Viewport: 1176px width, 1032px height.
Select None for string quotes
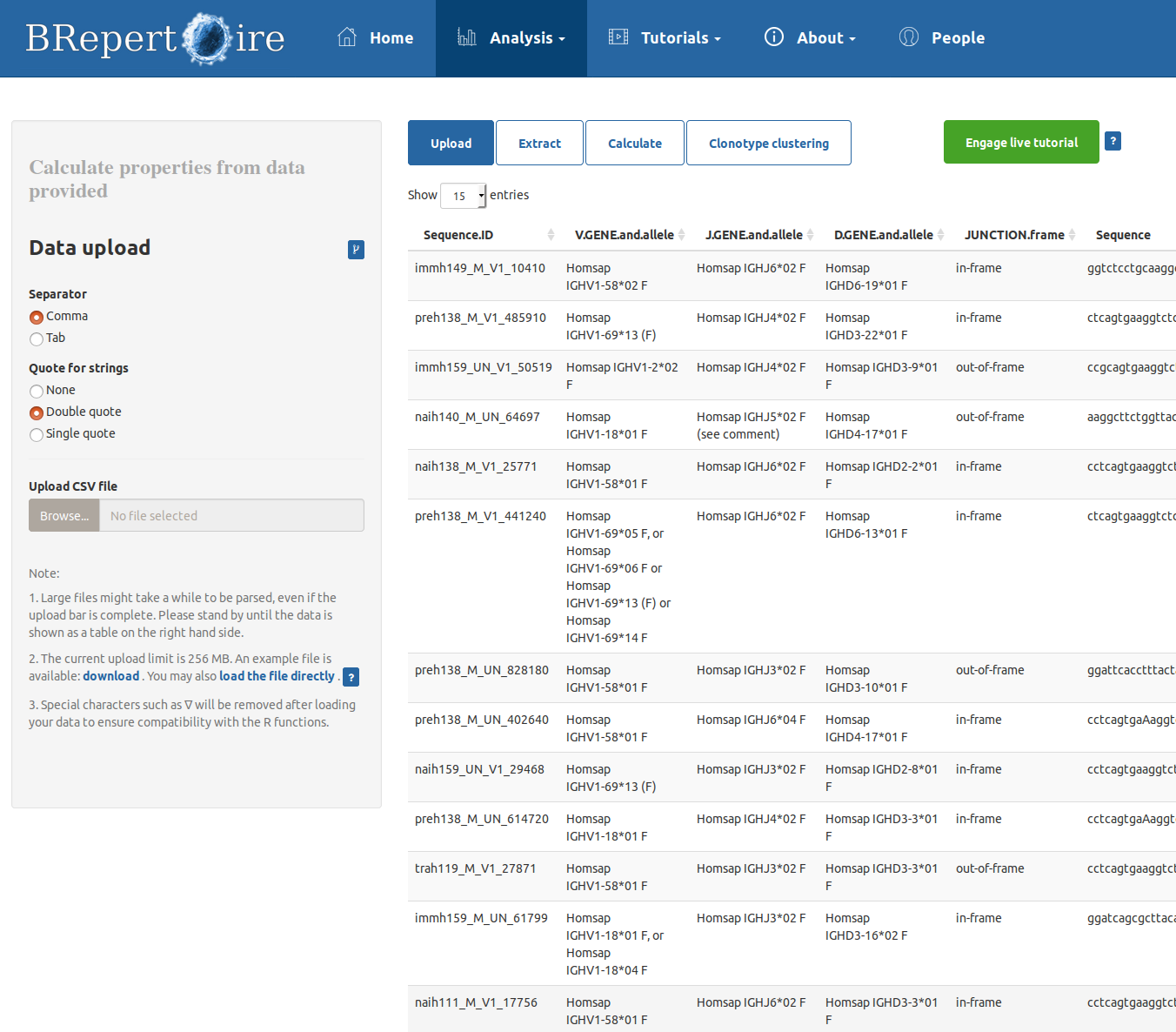pyautogui.click(x=37, y=391)
